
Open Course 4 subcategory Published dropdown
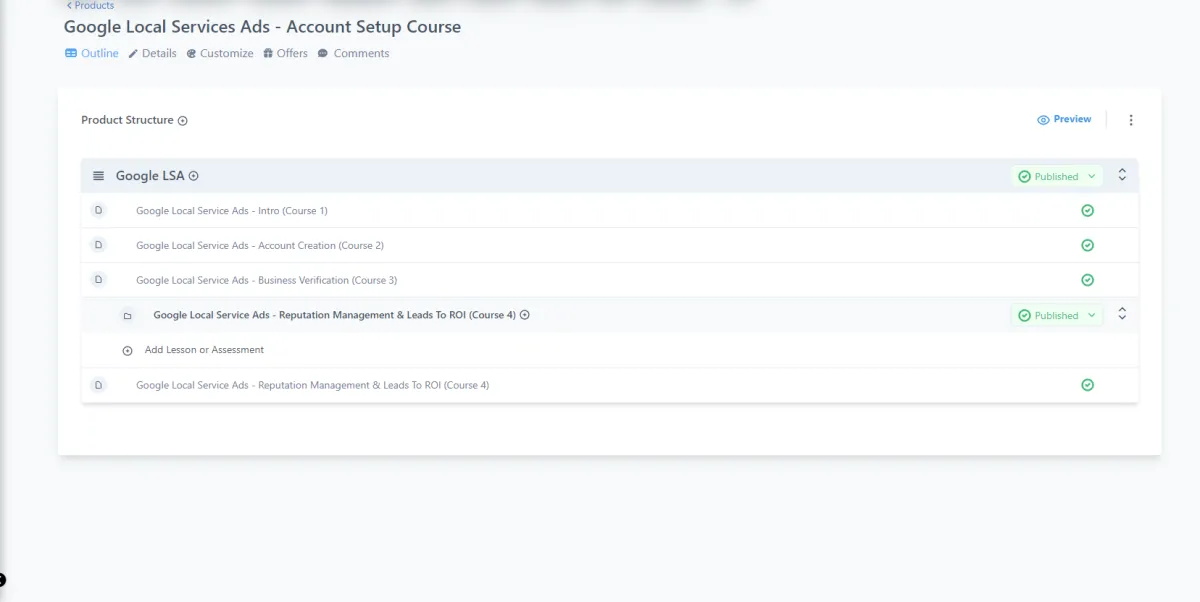[x=1057, y=315]
